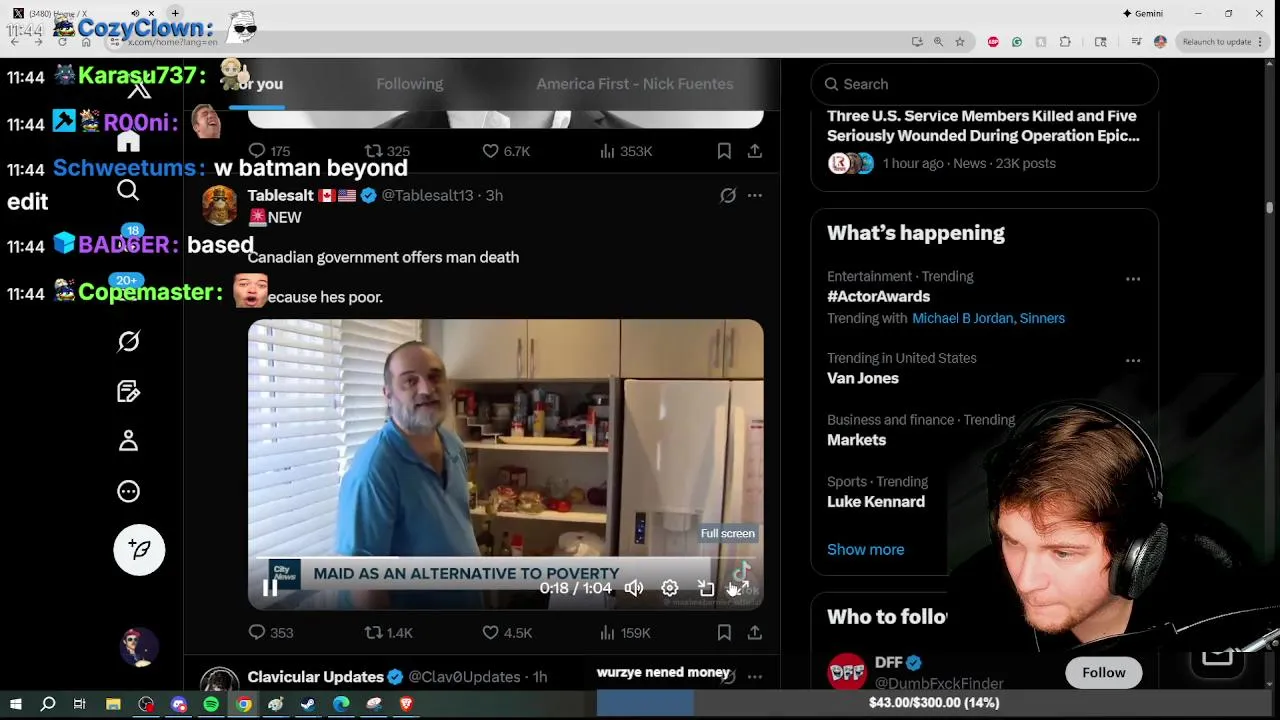The image size is (1280, 720).
Task: Open a new Chrome tab
Action: (x=175, y=13)
